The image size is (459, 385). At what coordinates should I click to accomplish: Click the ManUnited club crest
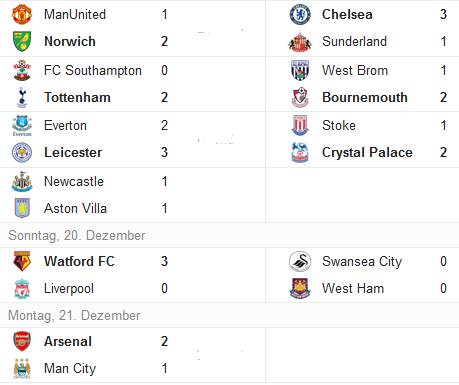22,14
